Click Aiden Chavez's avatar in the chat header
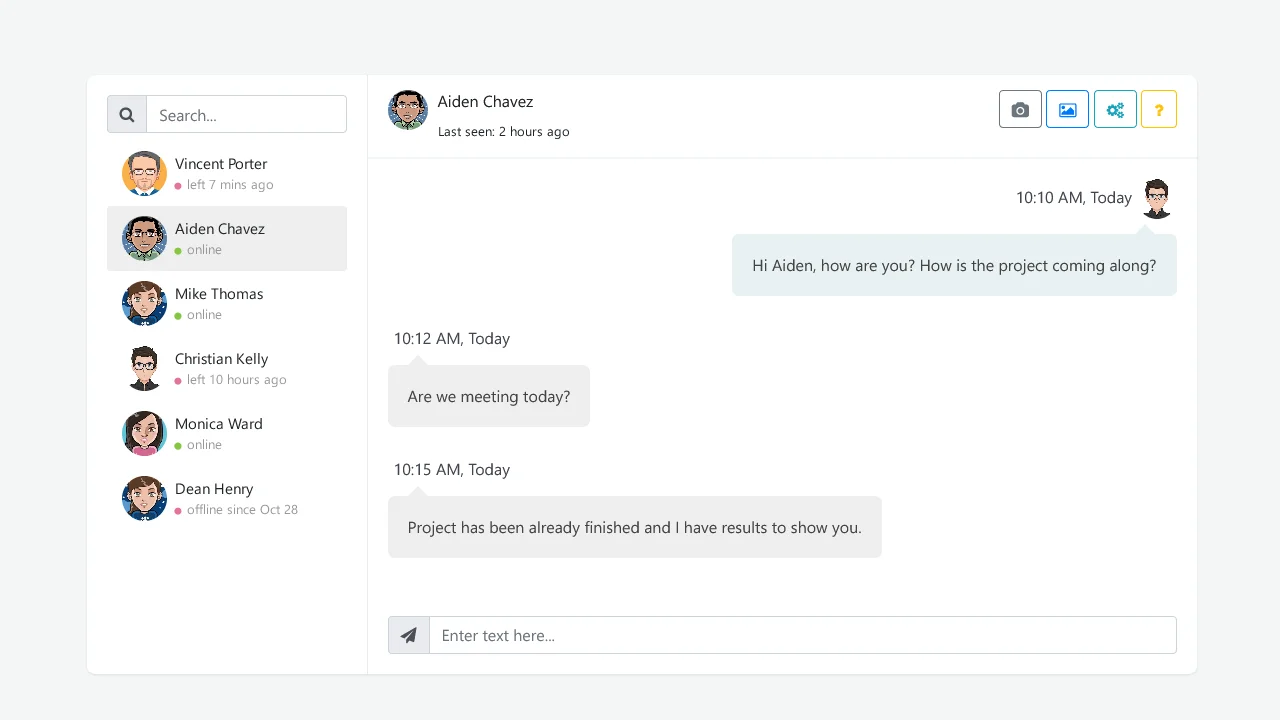 408,110
